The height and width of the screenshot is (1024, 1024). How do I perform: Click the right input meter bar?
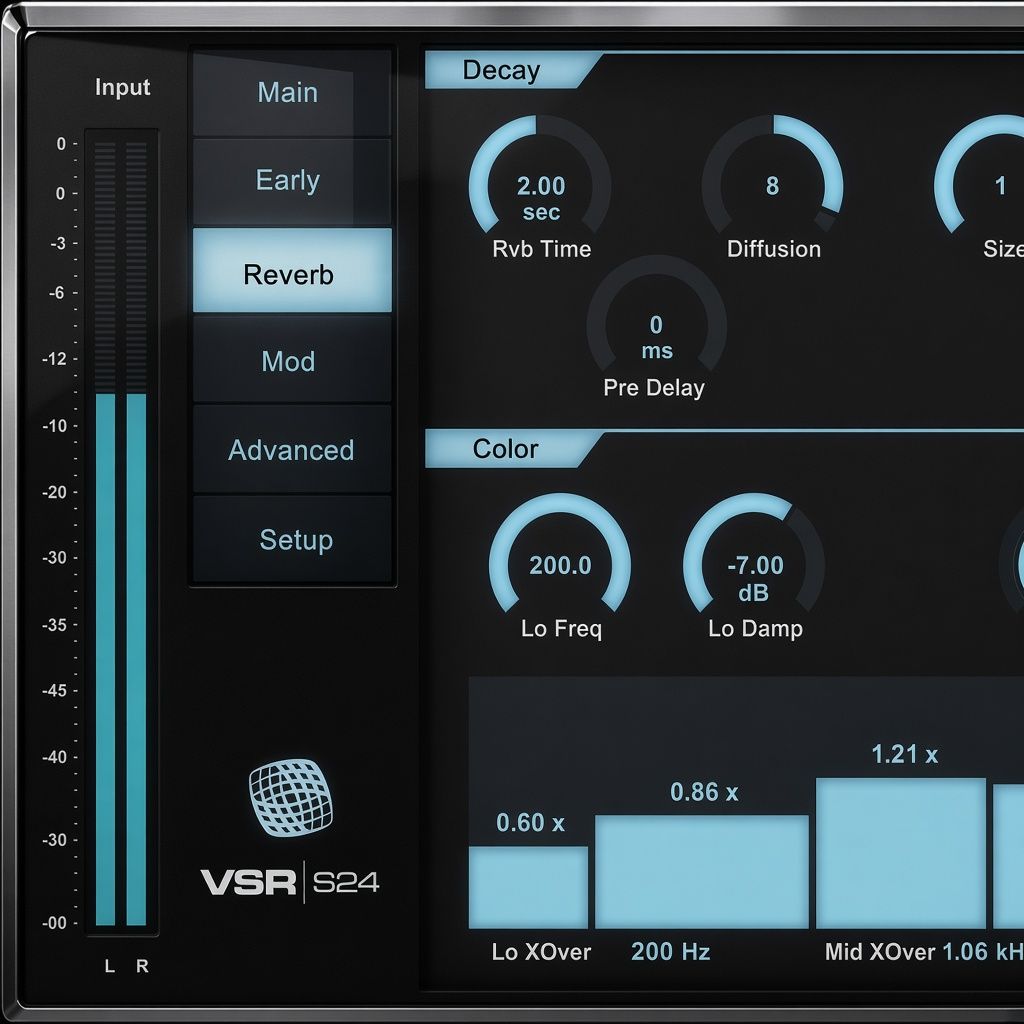click(x=136, y=659)
